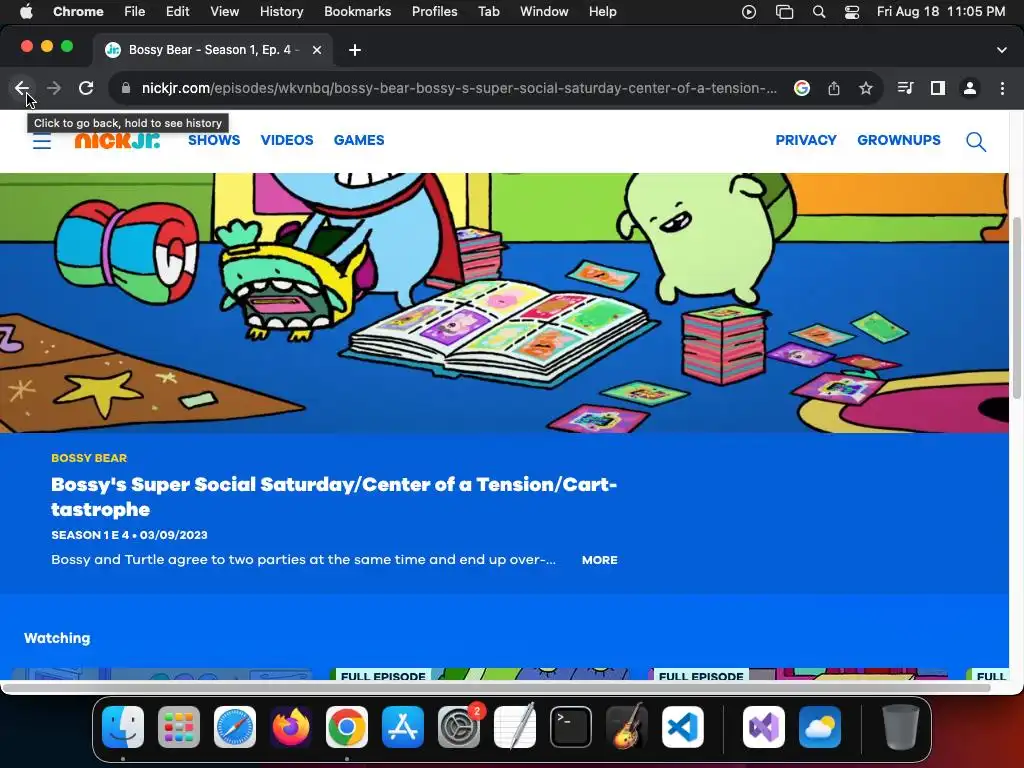Screen dimensions: 1024x768
Task: Click the menu bar date and time
Action: [941, 12]
